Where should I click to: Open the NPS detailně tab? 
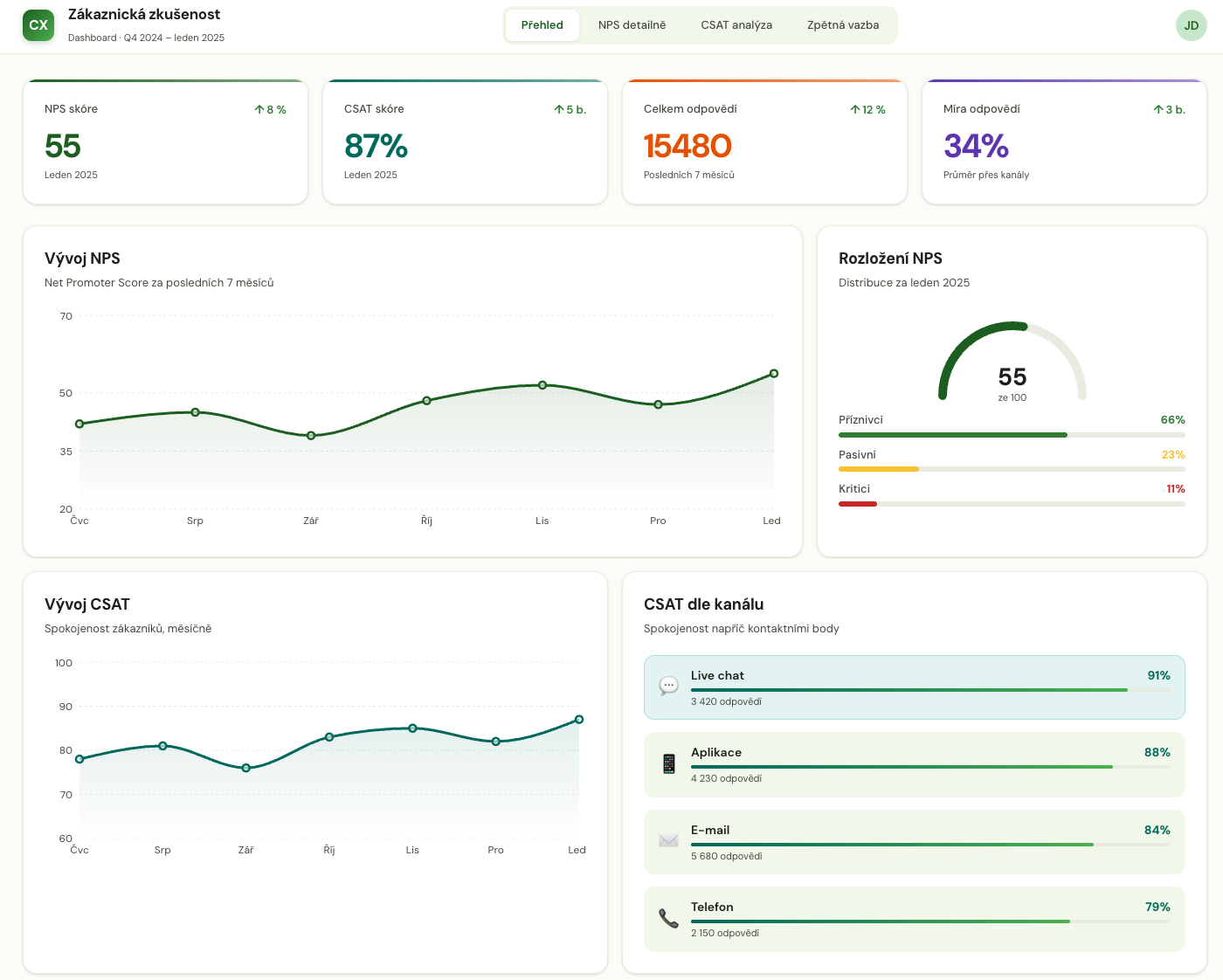tap(632, 25)
